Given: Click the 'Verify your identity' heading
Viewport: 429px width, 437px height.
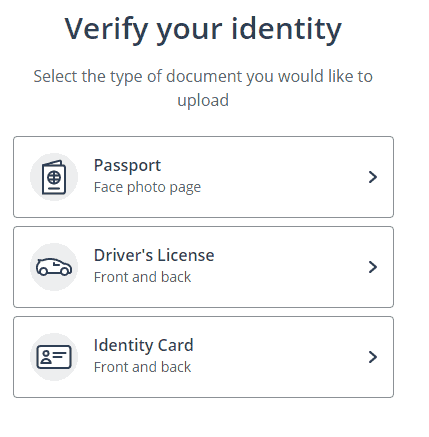Looking at the screenshot, I should tap(203, 29).
